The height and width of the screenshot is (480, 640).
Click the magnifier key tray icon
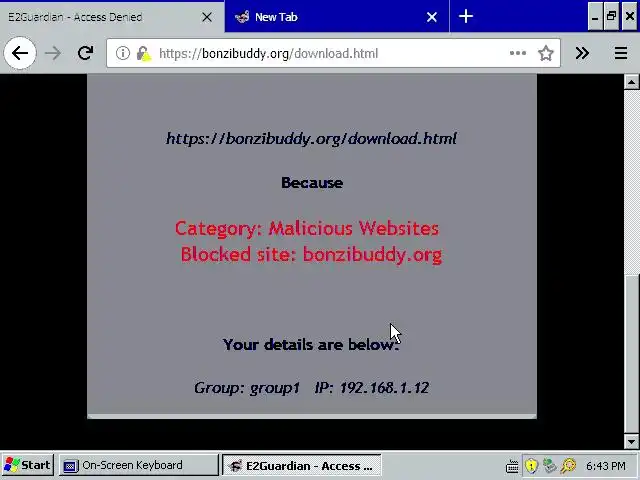click(x=568, y=466)
